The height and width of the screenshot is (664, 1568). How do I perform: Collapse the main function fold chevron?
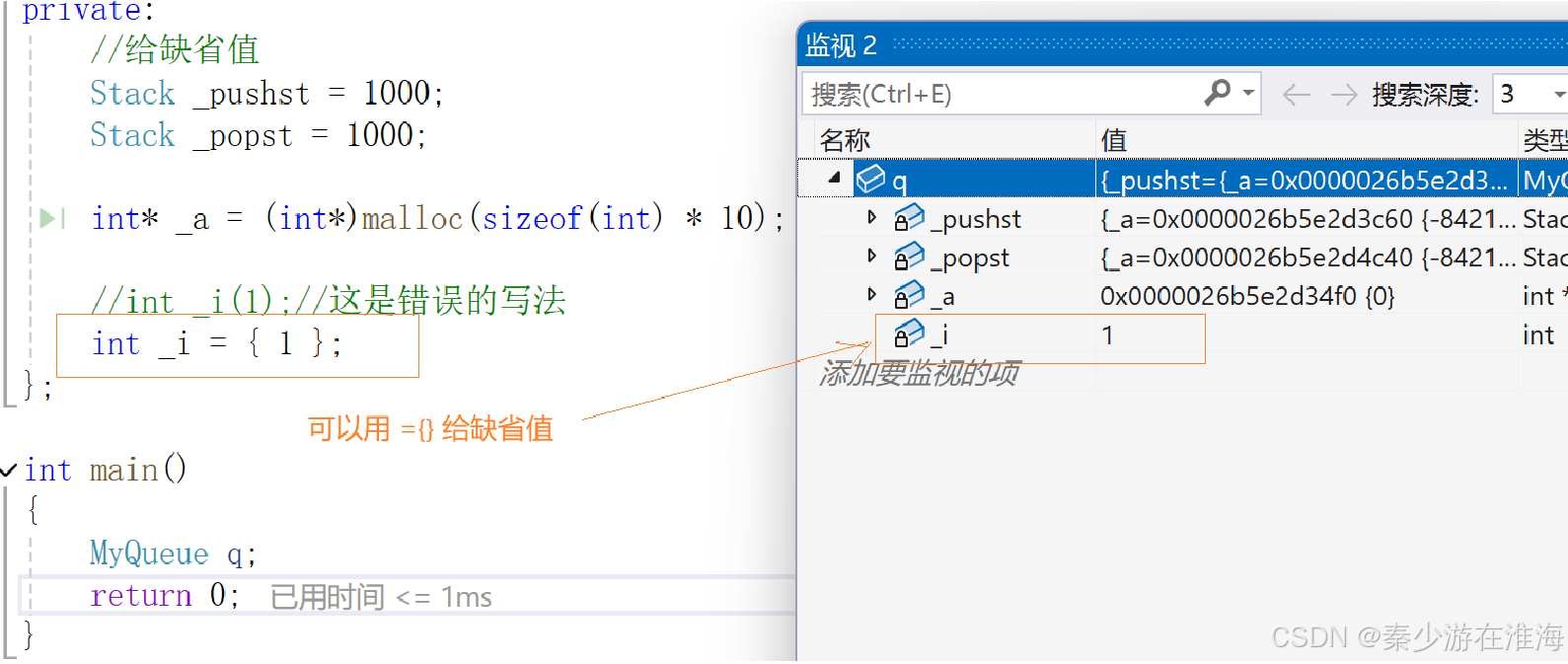(9, 470)
